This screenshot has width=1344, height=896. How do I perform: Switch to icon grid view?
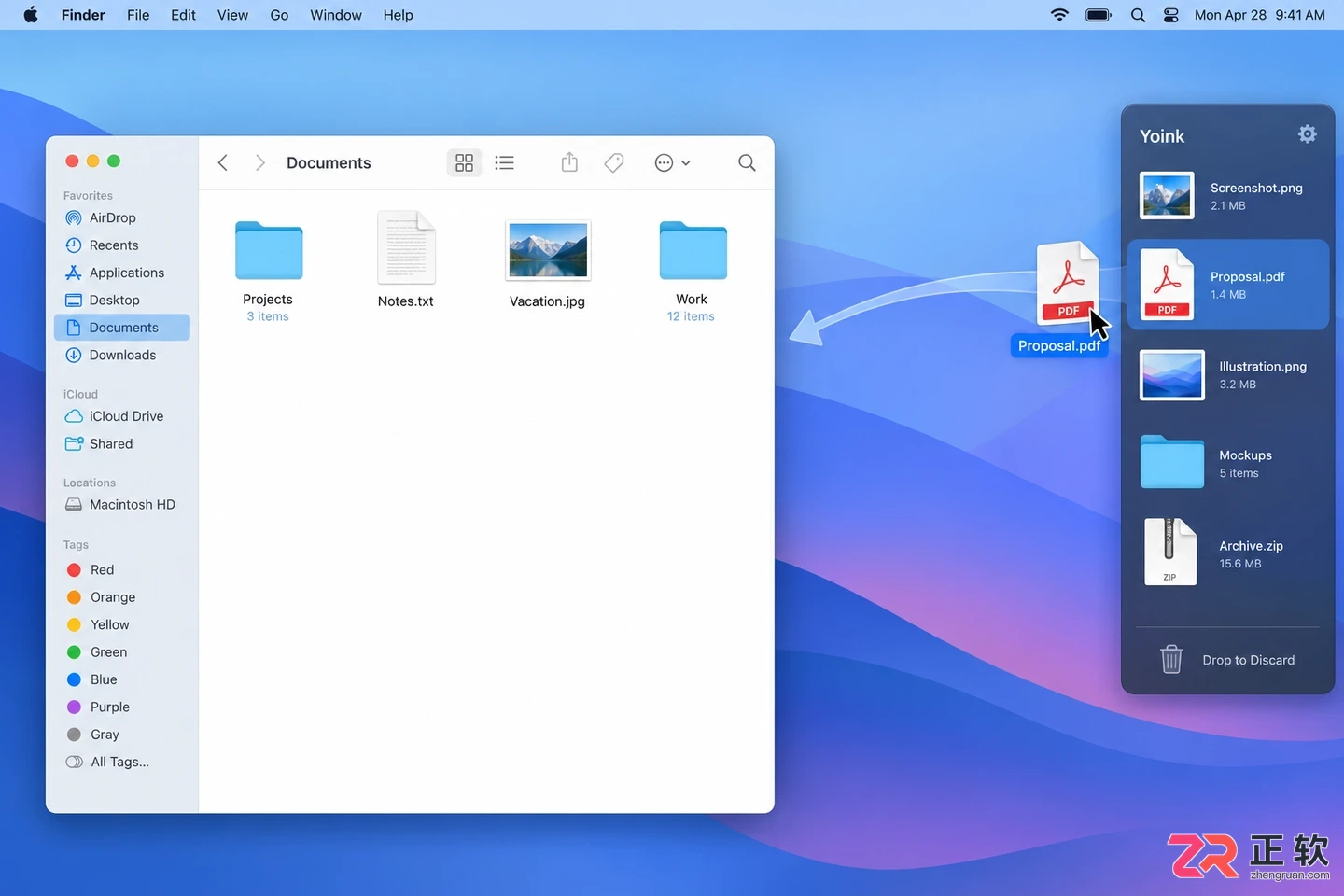(464, 162)
